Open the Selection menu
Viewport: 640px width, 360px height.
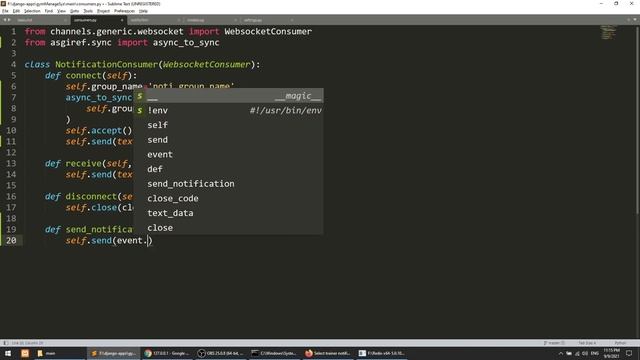(32, 11)
